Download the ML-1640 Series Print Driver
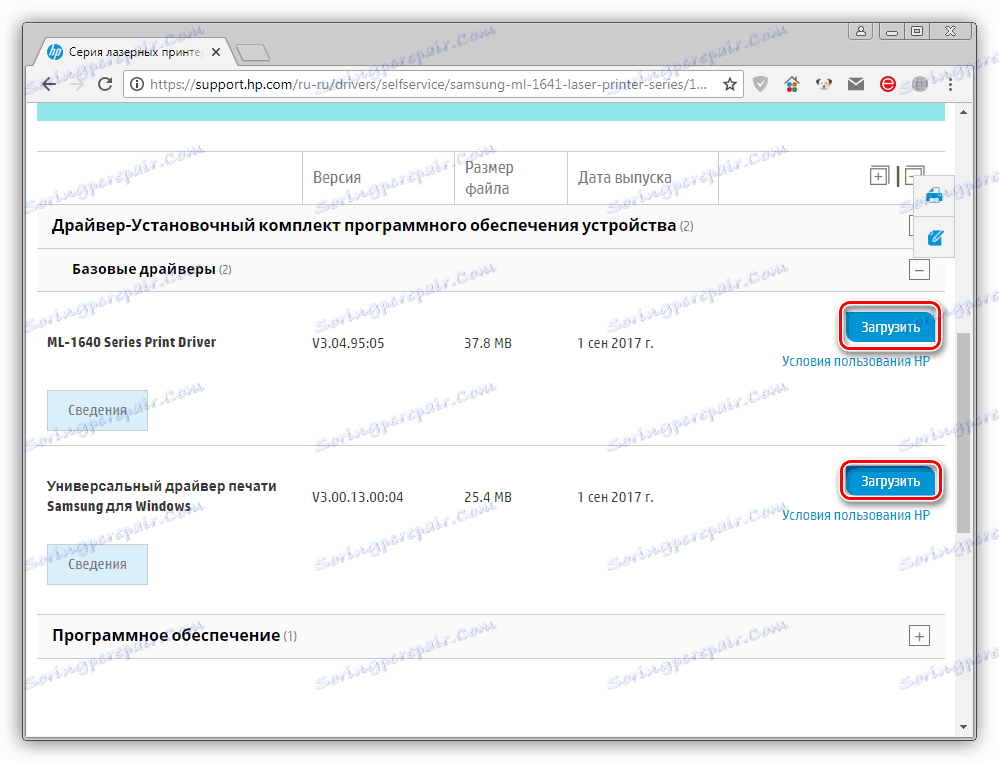Image resolution: width=999 pixels, height=763 pixels. pos(889,326)
